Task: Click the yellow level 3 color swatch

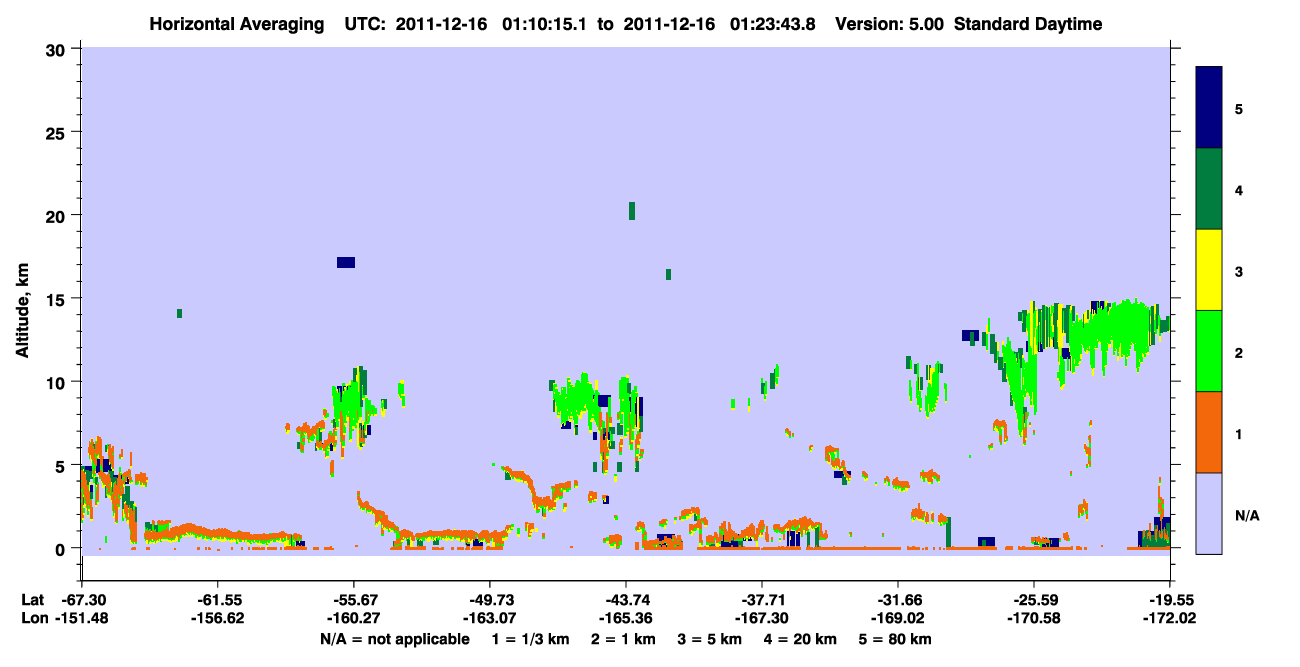Action: click(1209, 270)
